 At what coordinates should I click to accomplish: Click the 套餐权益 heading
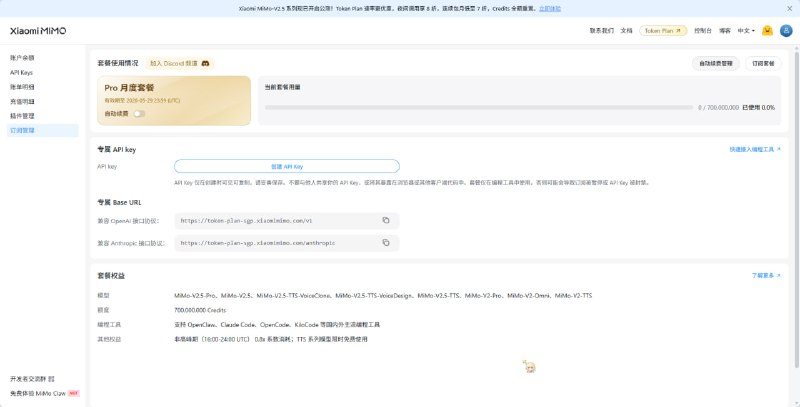[x=111, y=275]
